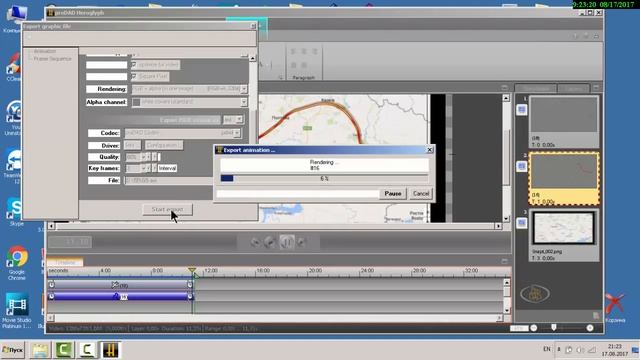The width and height of the screenshot is (640, 360).
Task: Click the zoom-out minus button
Action: (533, 328)
